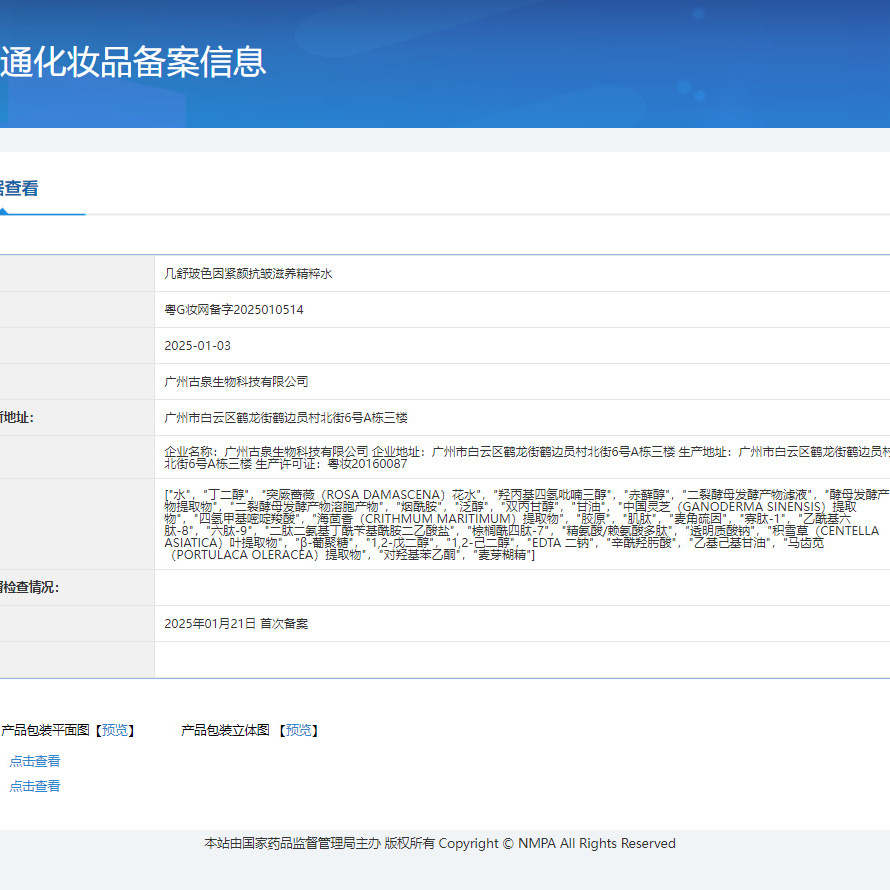This screenshot has width=890, height=890.
Task: Click the 检查情况 row label
Action: click(x=30, y=587)
